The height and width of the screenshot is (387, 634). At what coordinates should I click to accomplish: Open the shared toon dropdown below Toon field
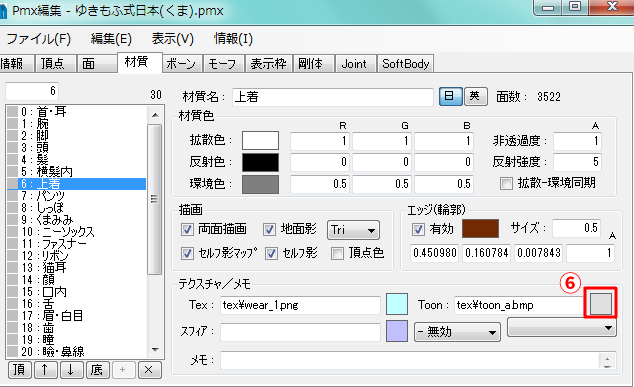click(562, 328)
